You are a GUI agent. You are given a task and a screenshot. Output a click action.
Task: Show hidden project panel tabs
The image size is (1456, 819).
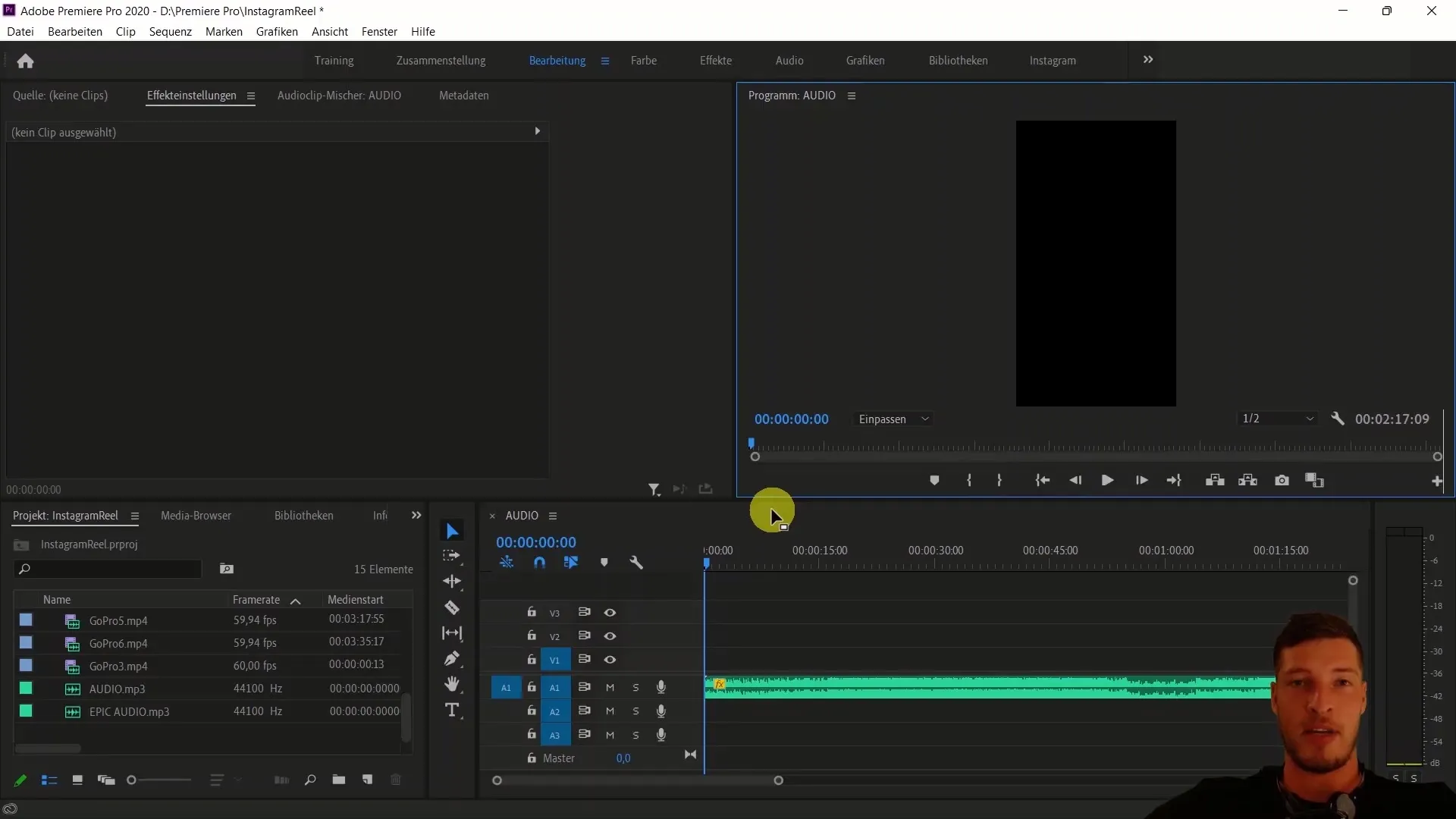click(x=416, y=516)
